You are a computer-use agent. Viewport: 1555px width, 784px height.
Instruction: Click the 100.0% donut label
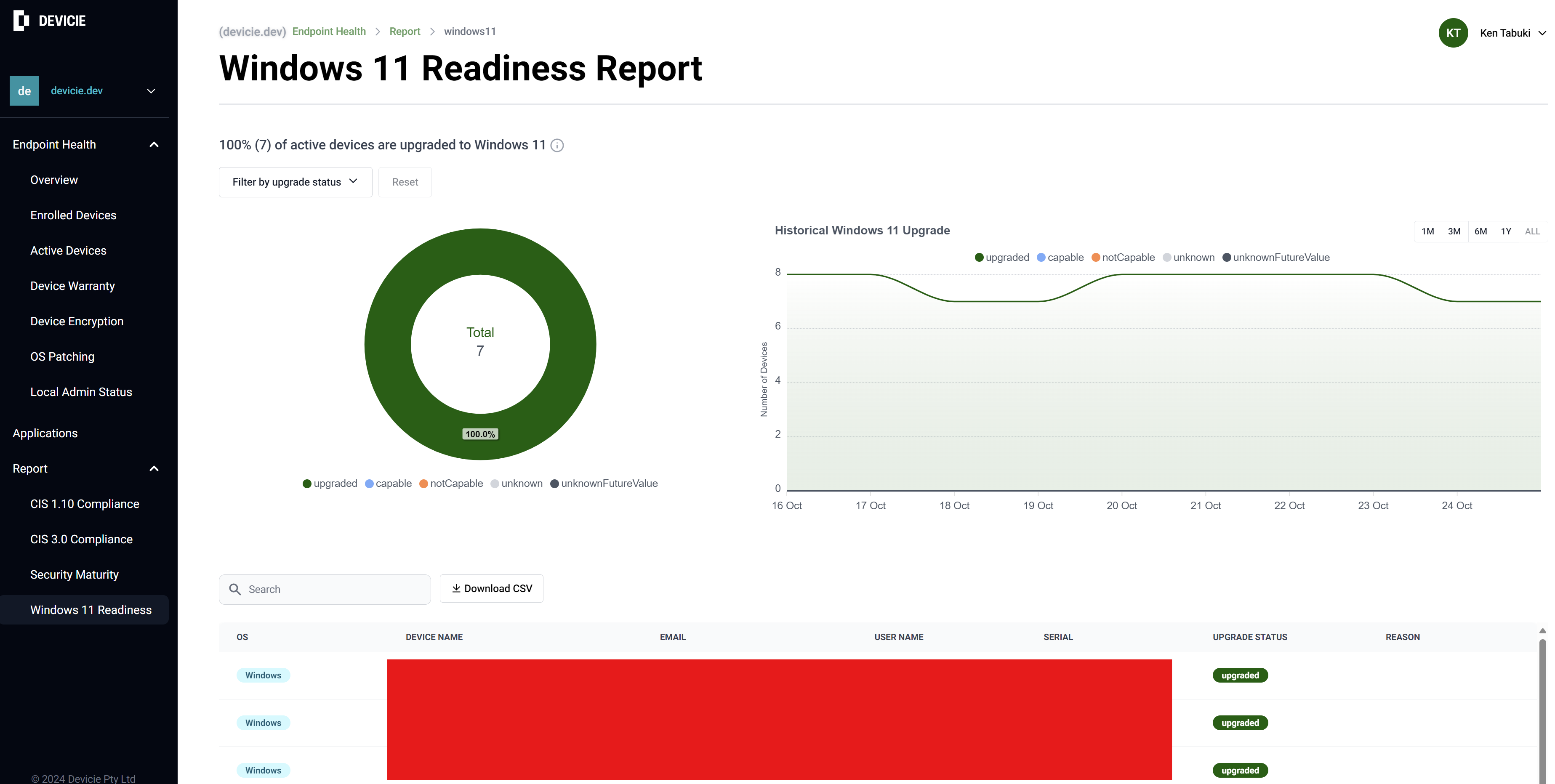(480, 435)
